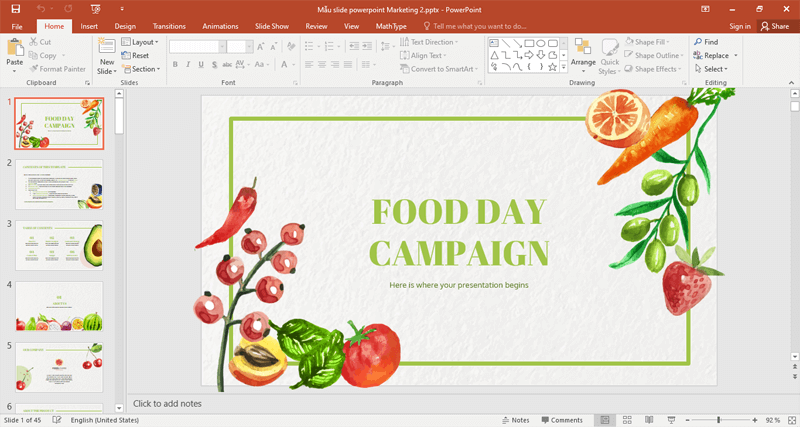Click the Redo icon in Quick Access Toolbar
This screenshot has height=427, width=800.
click(68, 9)
